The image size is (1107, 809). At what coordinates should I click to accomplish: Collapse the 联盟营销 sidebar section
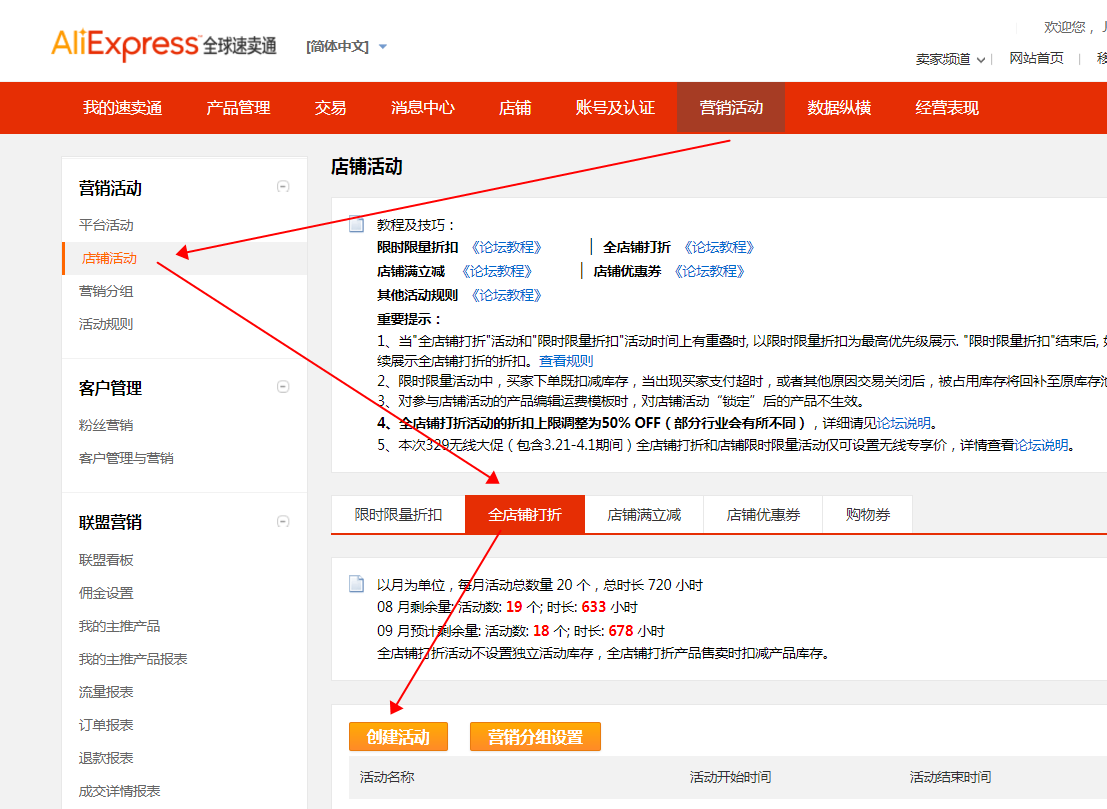pos(283,522)
